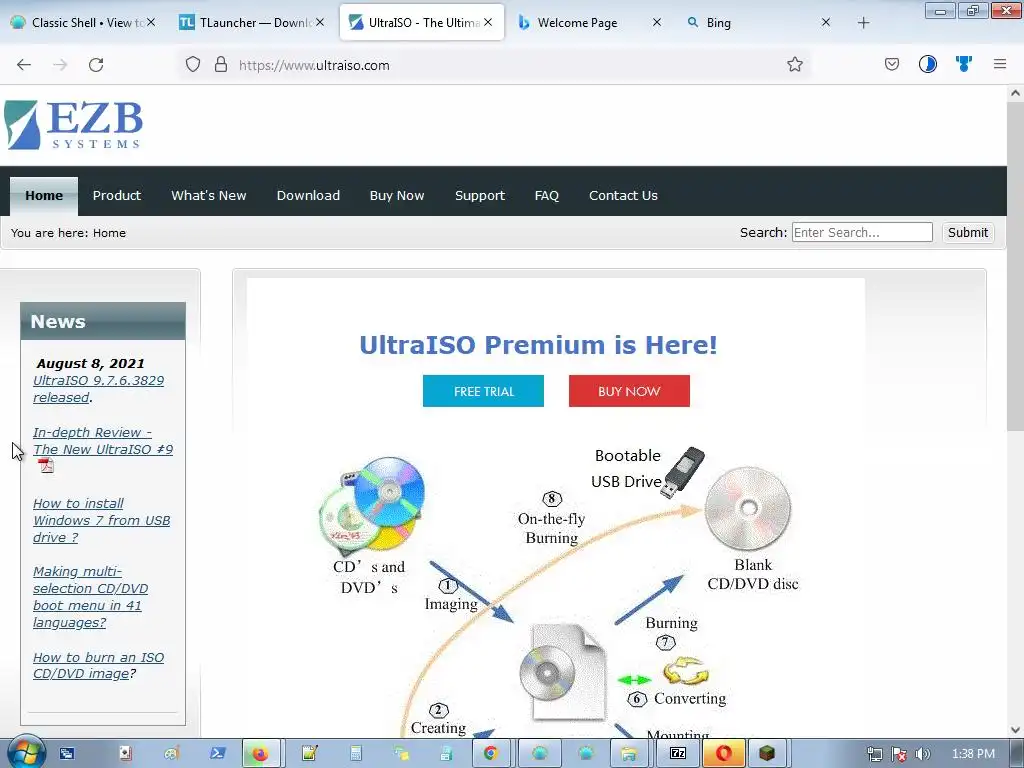This screenshot has width=1024, height=768.
Task: Click the page vertical scrollbar thumb
Action: click(1015, 266)
